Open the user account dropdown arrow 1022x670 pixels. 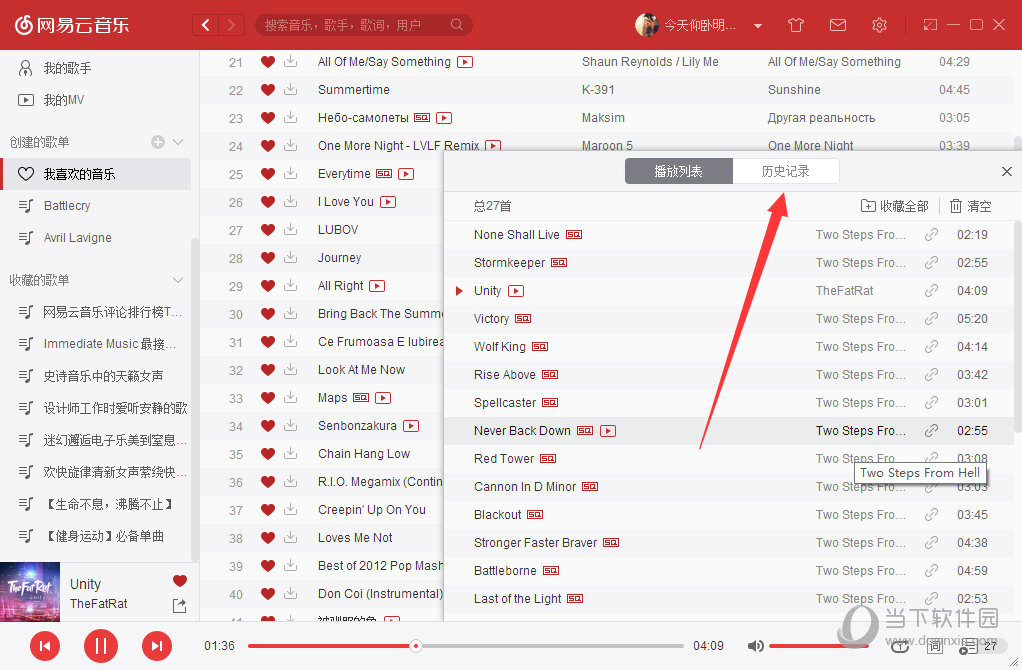coord(758,25)
